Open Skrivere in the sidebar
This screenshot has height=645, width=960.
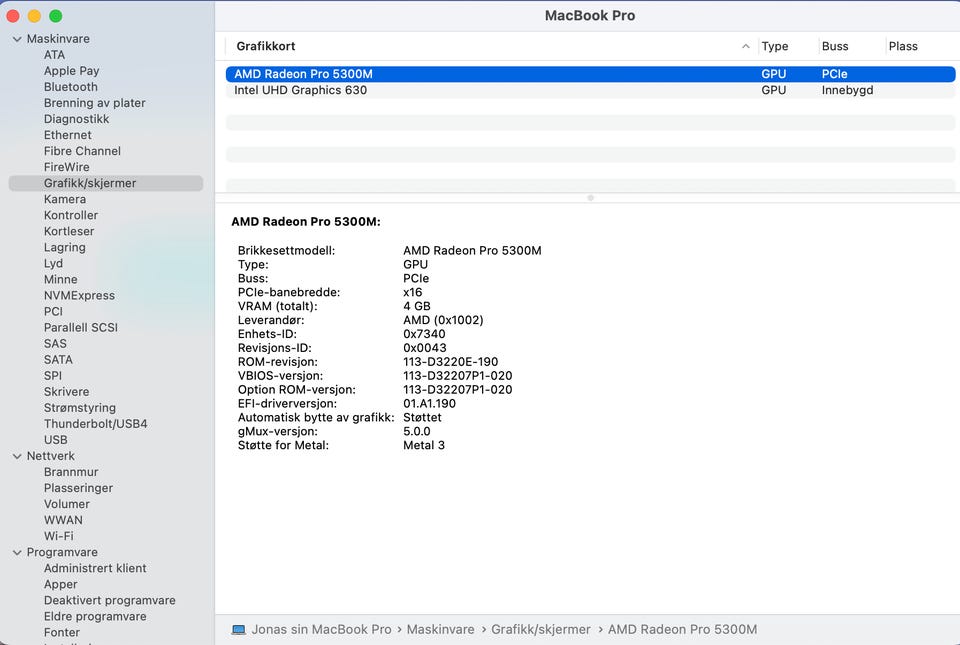pos(66,392)
